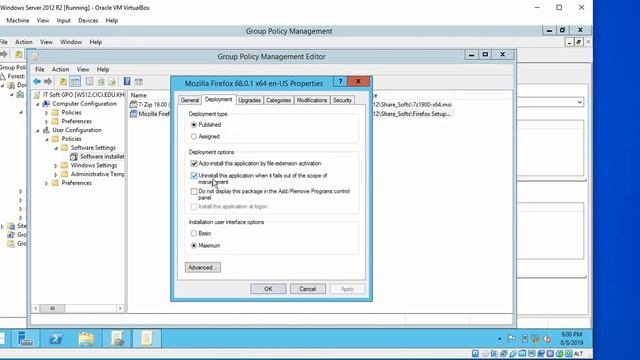Click the 7-Zip 19.00 package icon in the list
Screen dimensions: 640x360
point(133,104)
